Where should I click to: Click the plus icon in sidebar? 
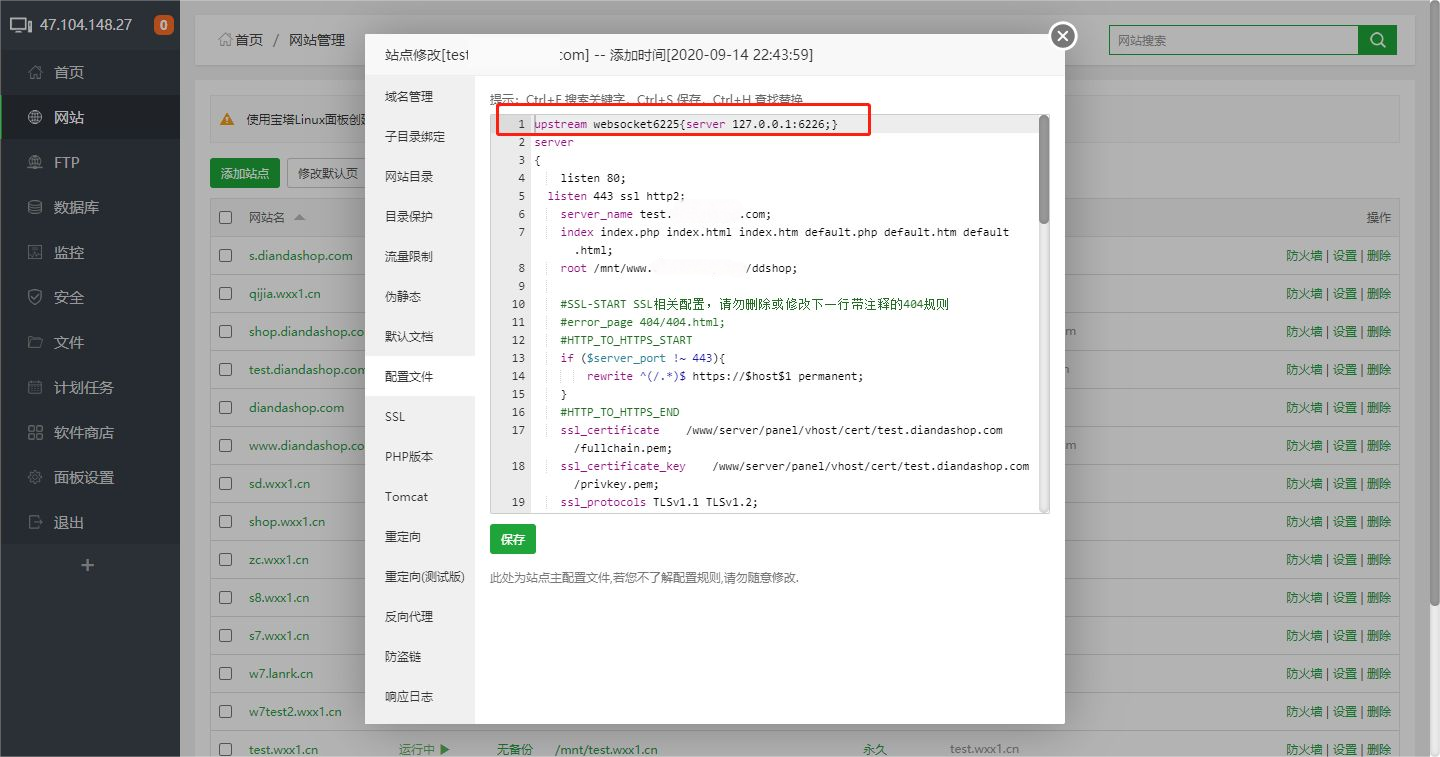(87, 565)
